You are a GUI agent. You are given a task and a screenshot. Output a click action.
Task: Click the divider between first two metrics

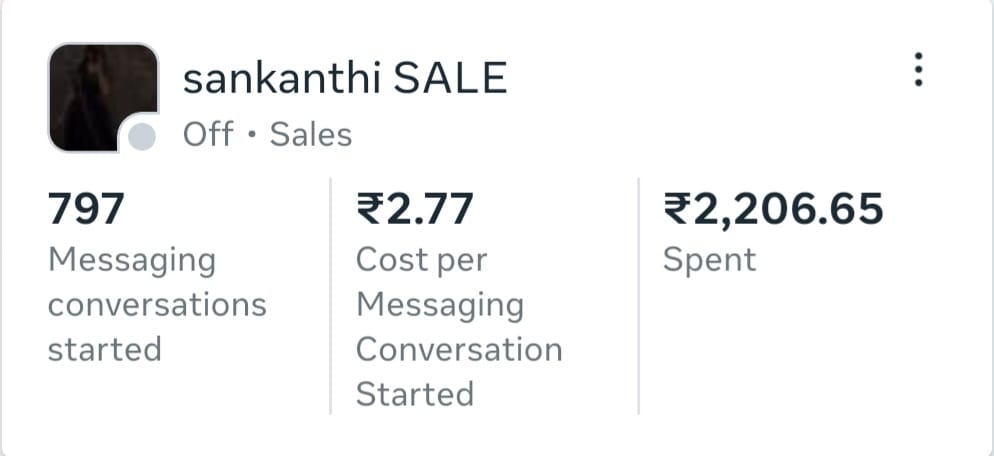[331, 295]
